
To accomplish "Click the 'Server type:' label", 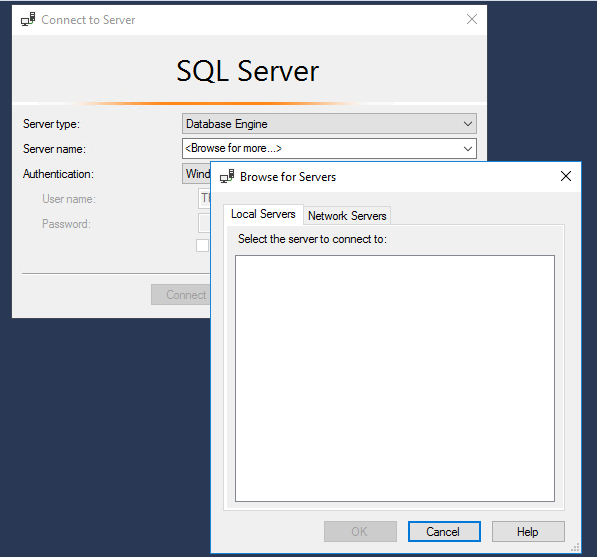I will pos(51,124).
